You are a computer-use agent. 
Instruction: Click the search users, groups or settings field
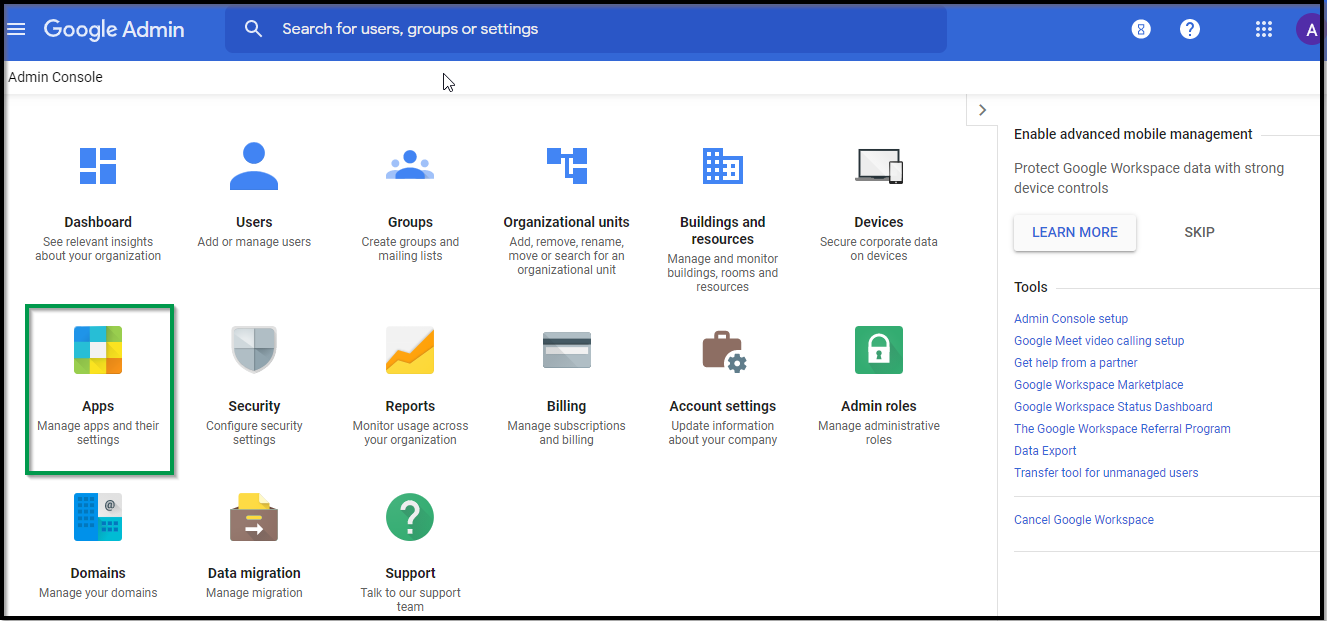click(586, 29)
